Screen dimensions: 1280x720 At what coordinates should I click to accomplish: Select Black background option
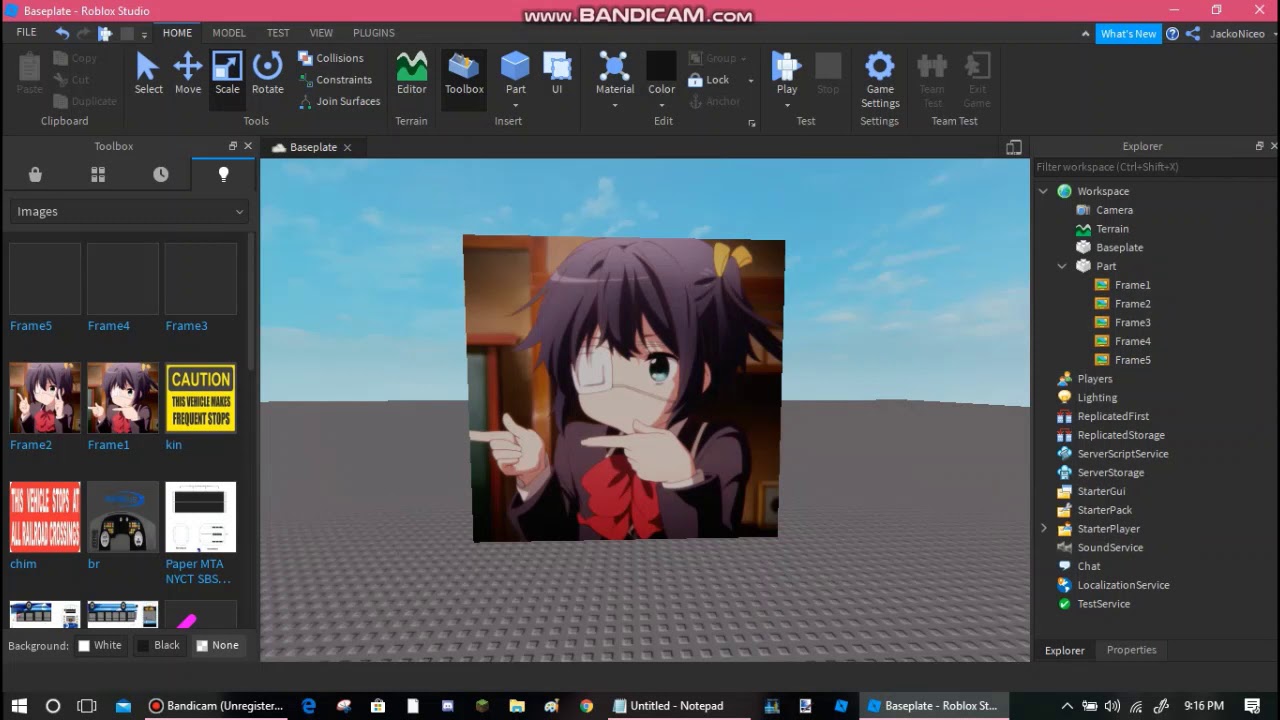click(158, 645)
